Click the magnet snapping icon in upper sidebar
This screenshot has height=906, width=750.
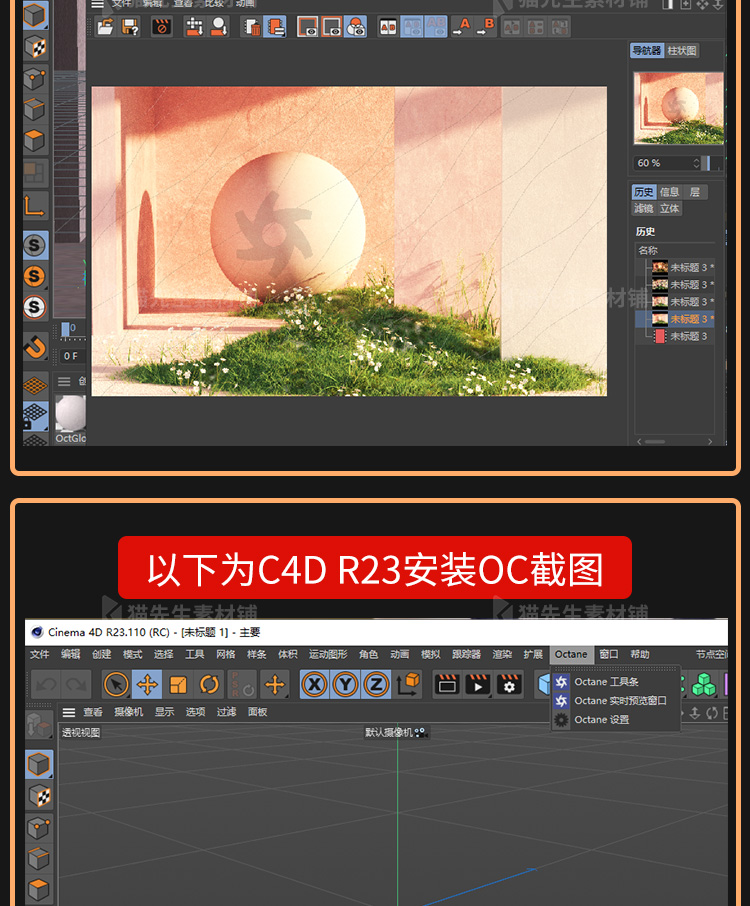click(35, 348)
